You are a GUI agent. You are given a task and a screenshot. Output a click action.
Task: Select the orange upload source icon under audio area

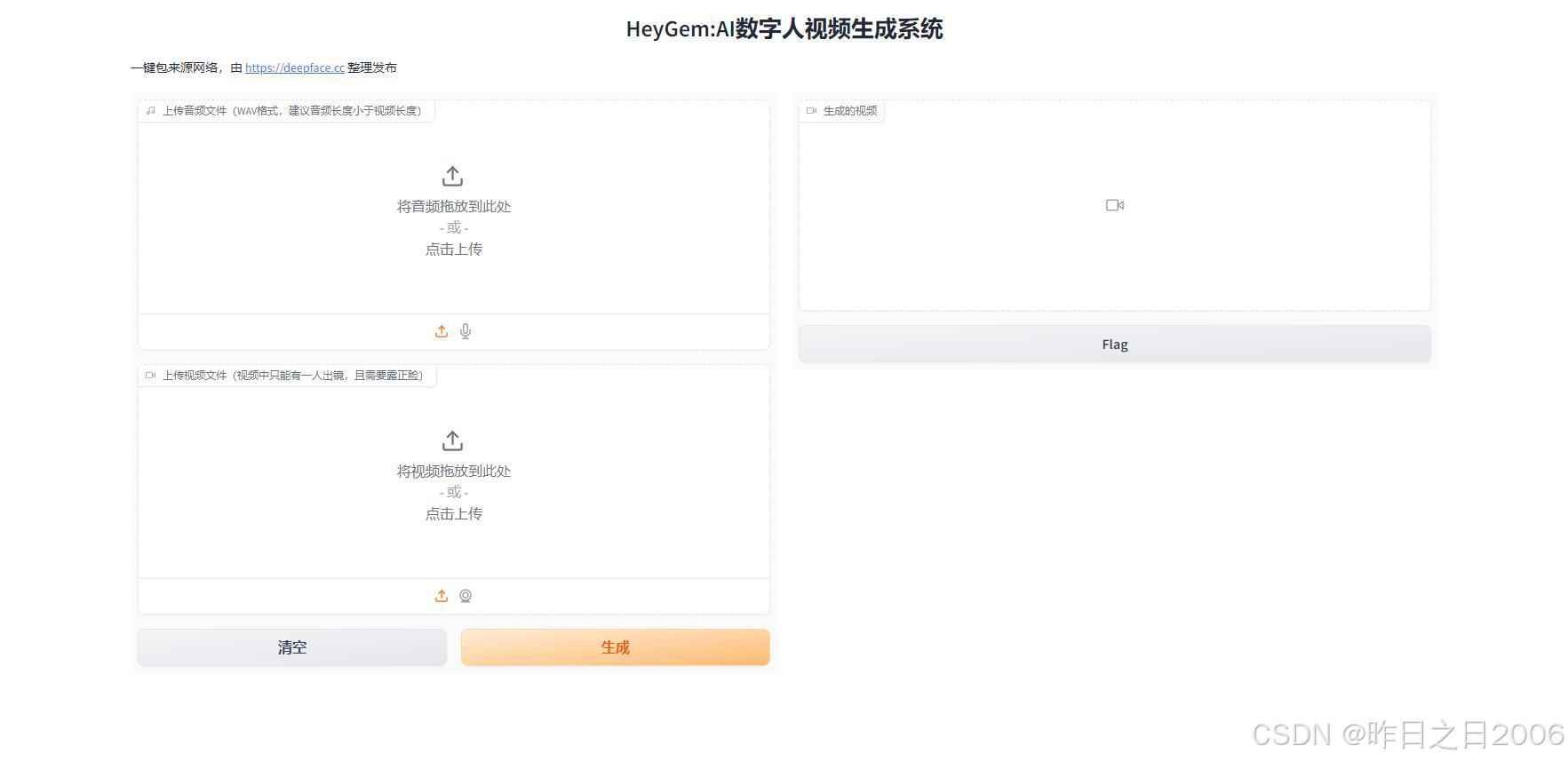pyautogui.click(x=442, y=331)
